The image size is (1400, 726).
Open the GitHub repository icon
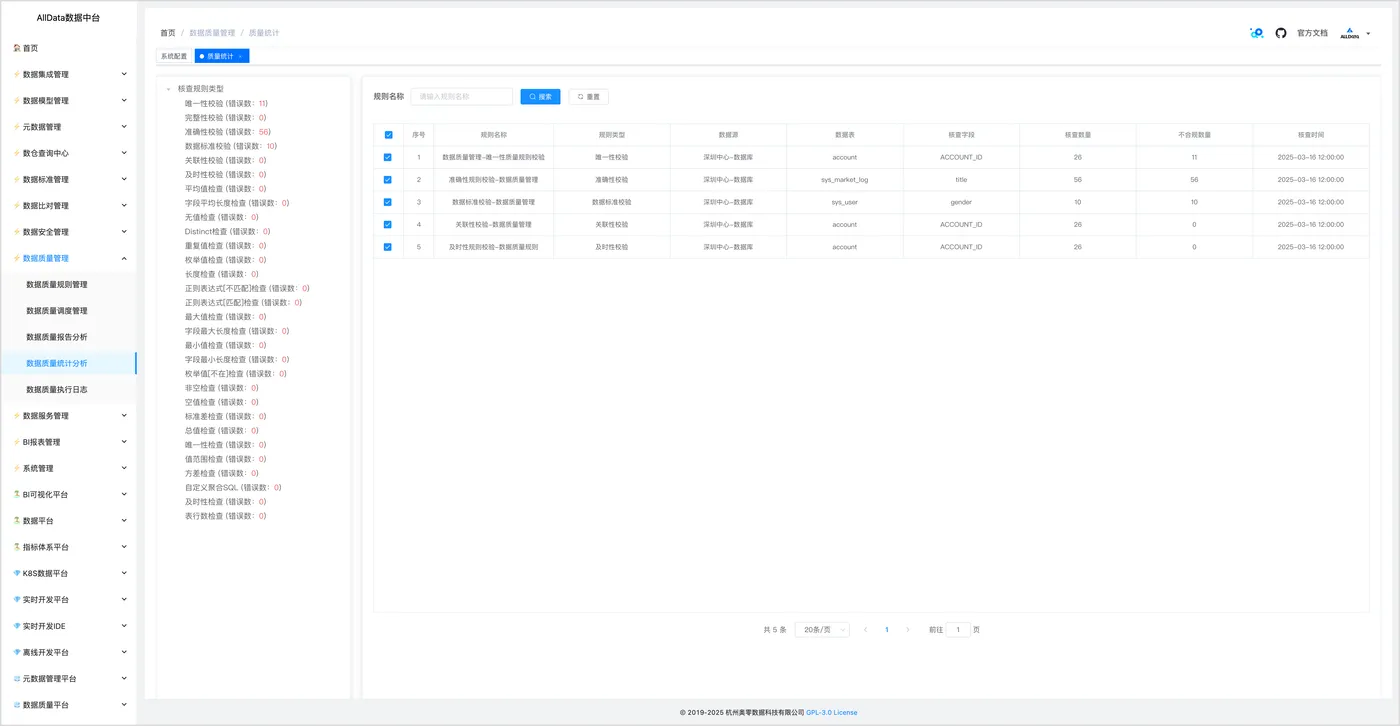(1281, 33)
